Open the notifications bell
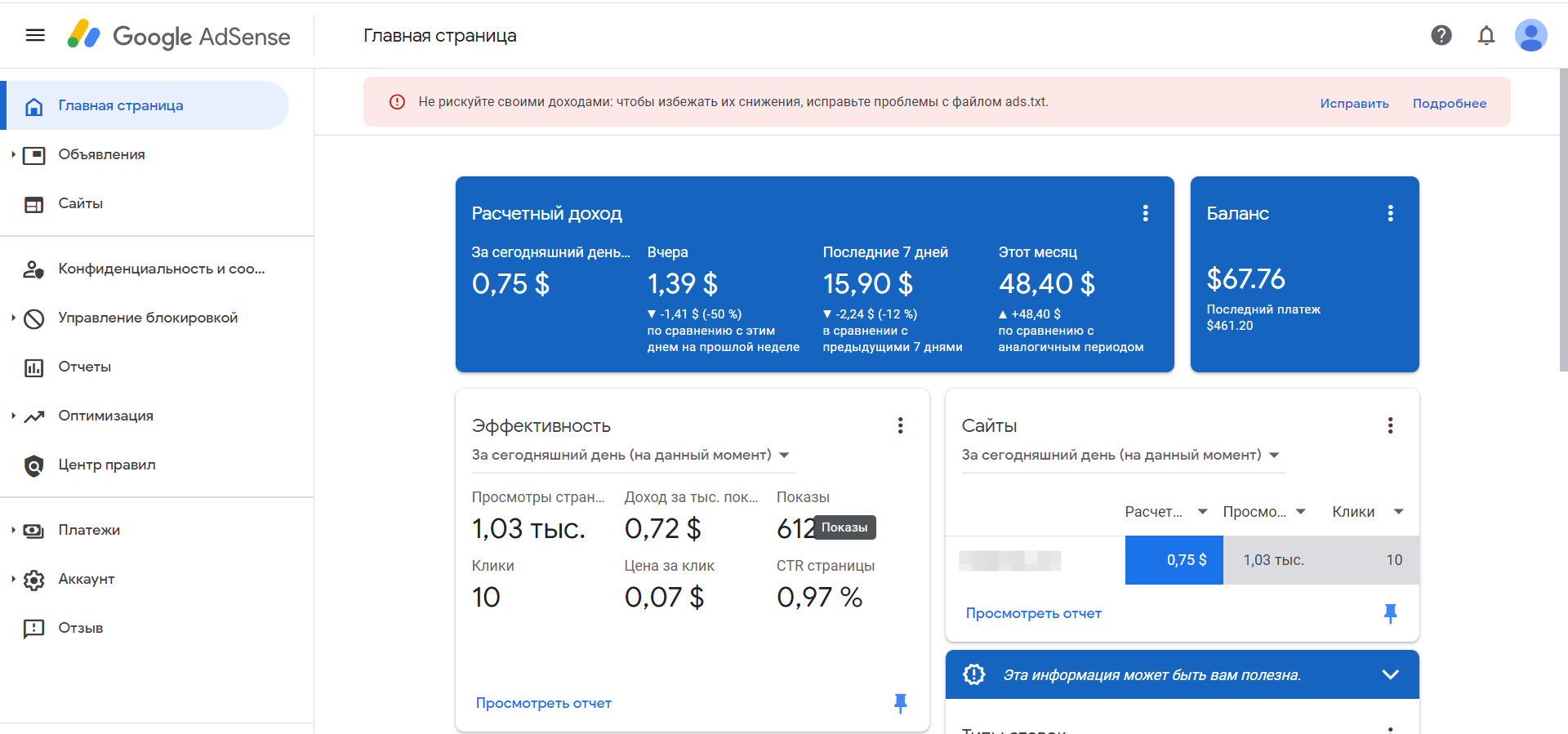 pos(1486,35)
